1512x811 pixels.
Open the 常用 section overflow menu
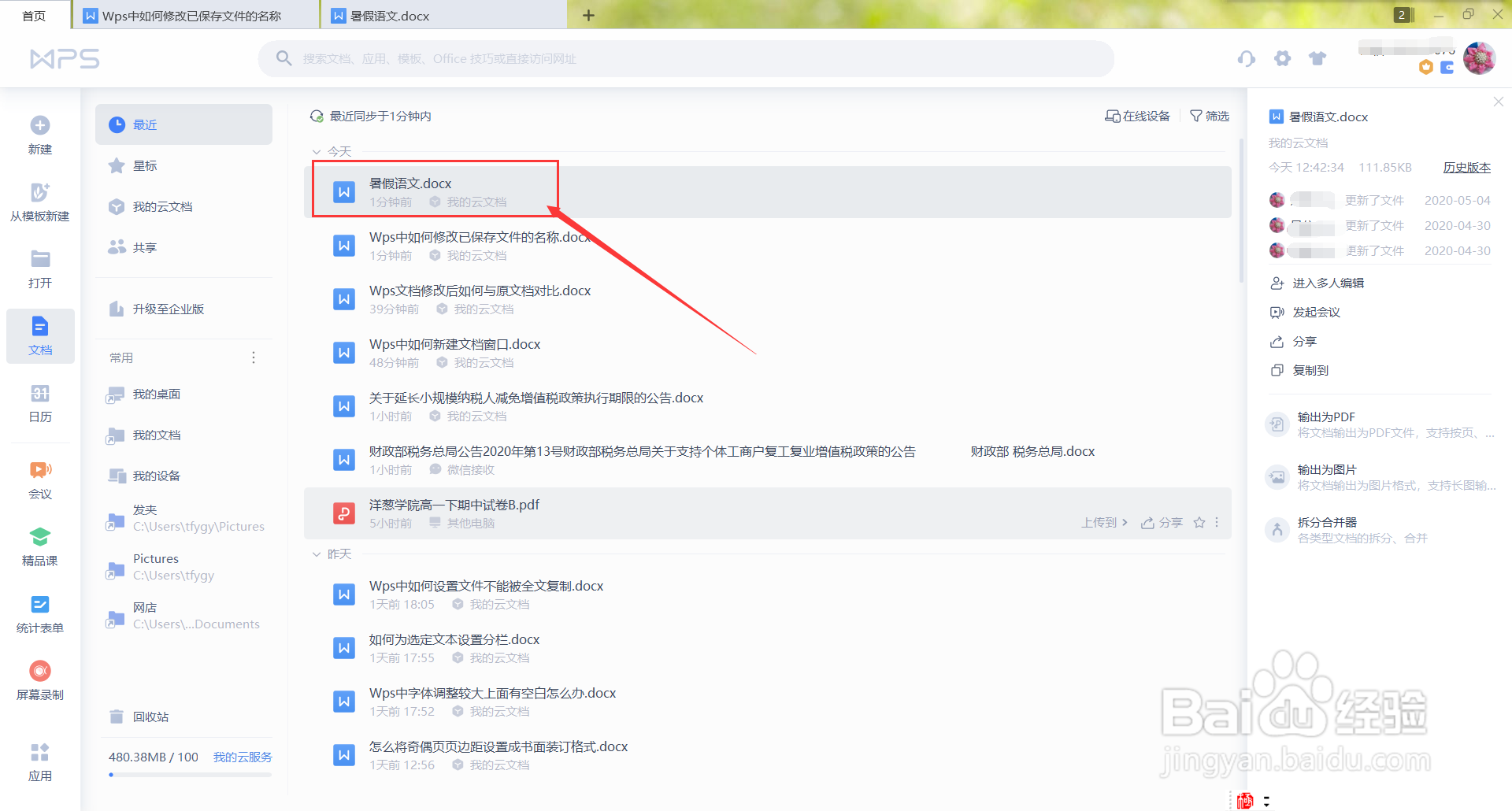253,357
